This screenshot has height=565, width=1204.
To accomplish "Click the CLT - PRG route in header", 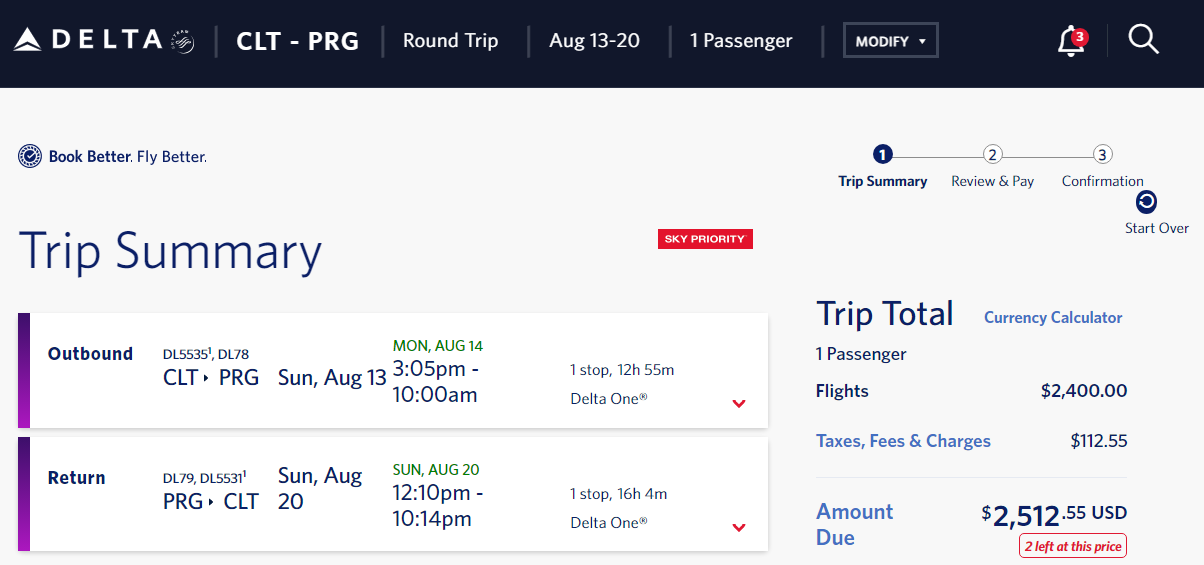I will (297, 42).
